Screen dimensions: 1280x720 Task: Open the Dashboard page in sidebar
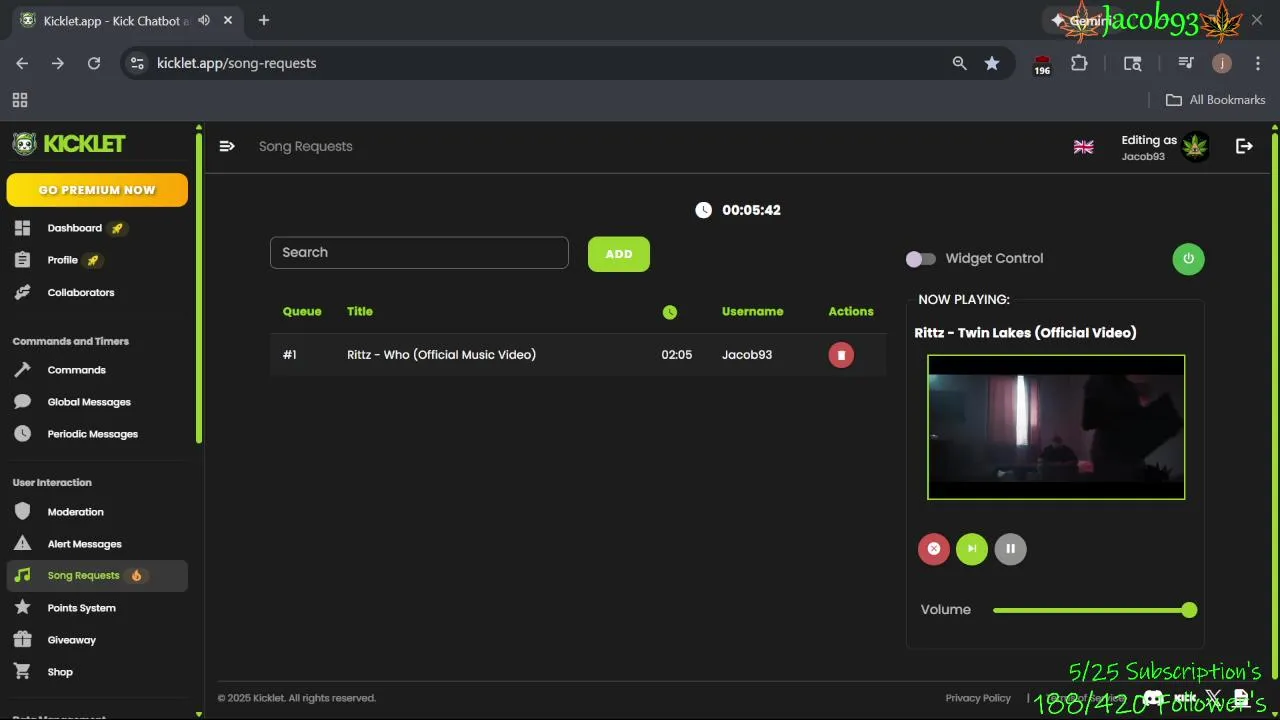click(74, 228)
